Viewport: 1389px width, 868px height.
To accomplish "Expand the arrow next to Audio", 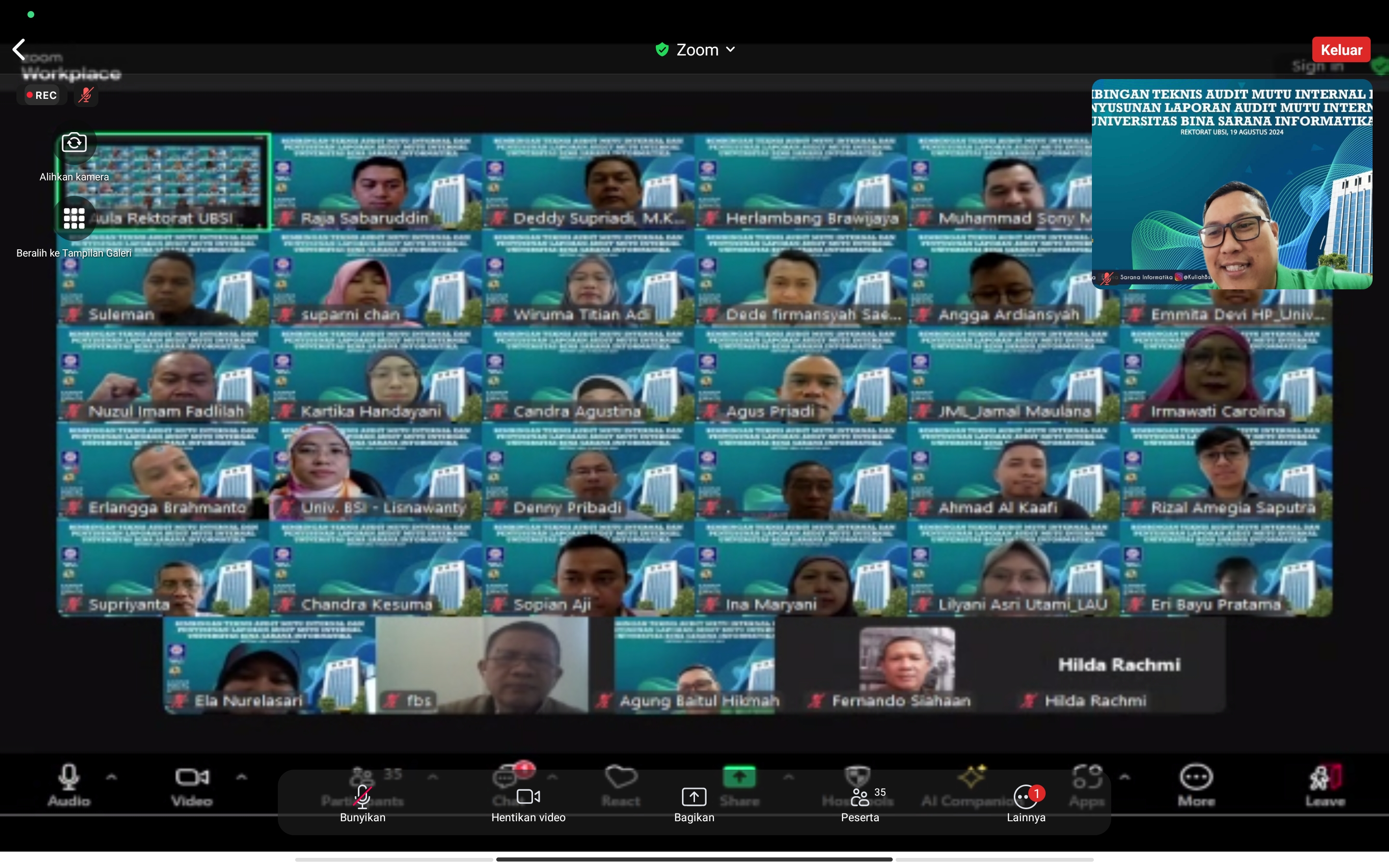I will pos(112,777).
